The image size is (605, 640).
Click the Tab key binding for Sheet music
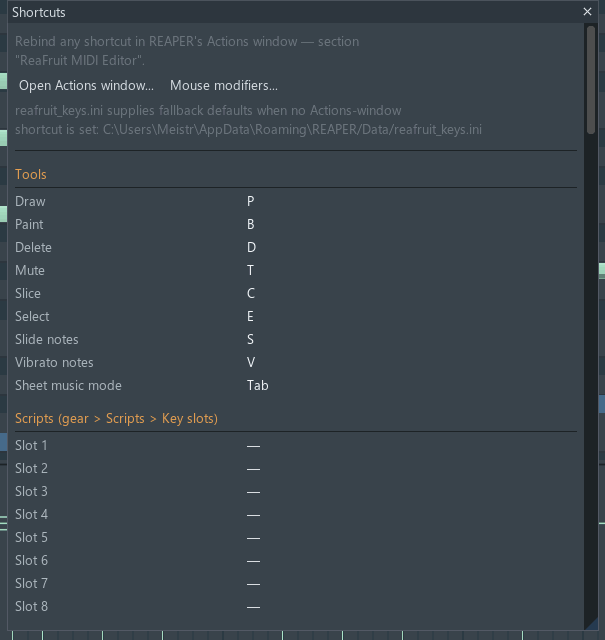point(258,386)
